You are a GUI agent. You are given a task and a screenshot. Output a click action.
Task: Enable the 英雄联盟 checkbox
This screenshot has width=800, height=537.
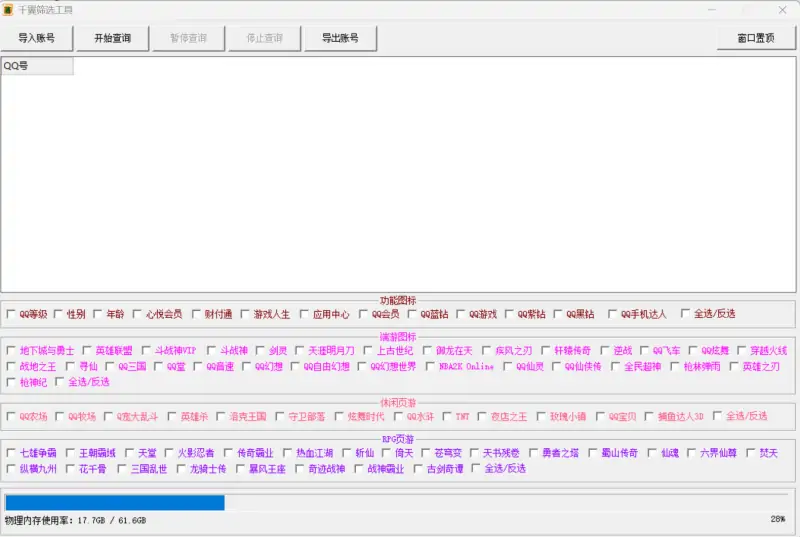point(87,350)
